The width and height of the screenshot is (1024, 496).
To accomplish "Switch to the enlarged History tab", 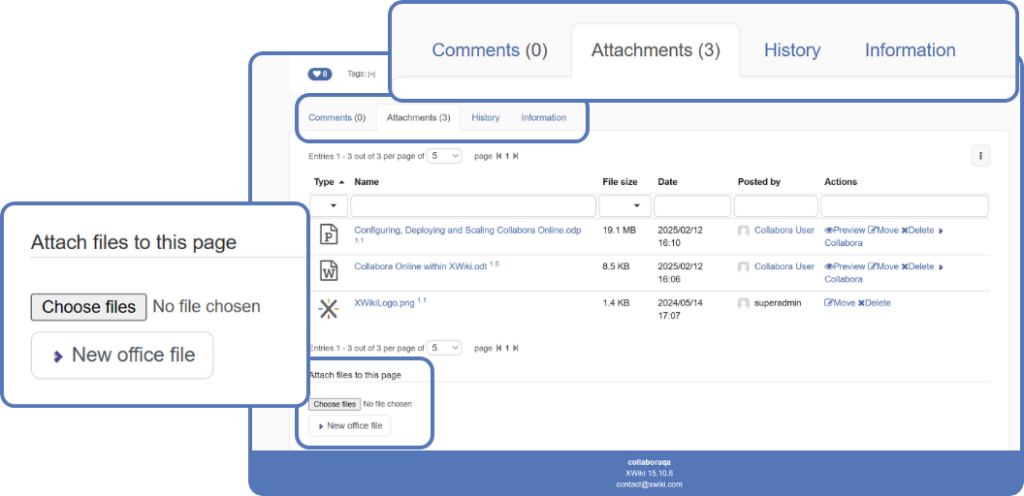I will (x=792, y=50).
